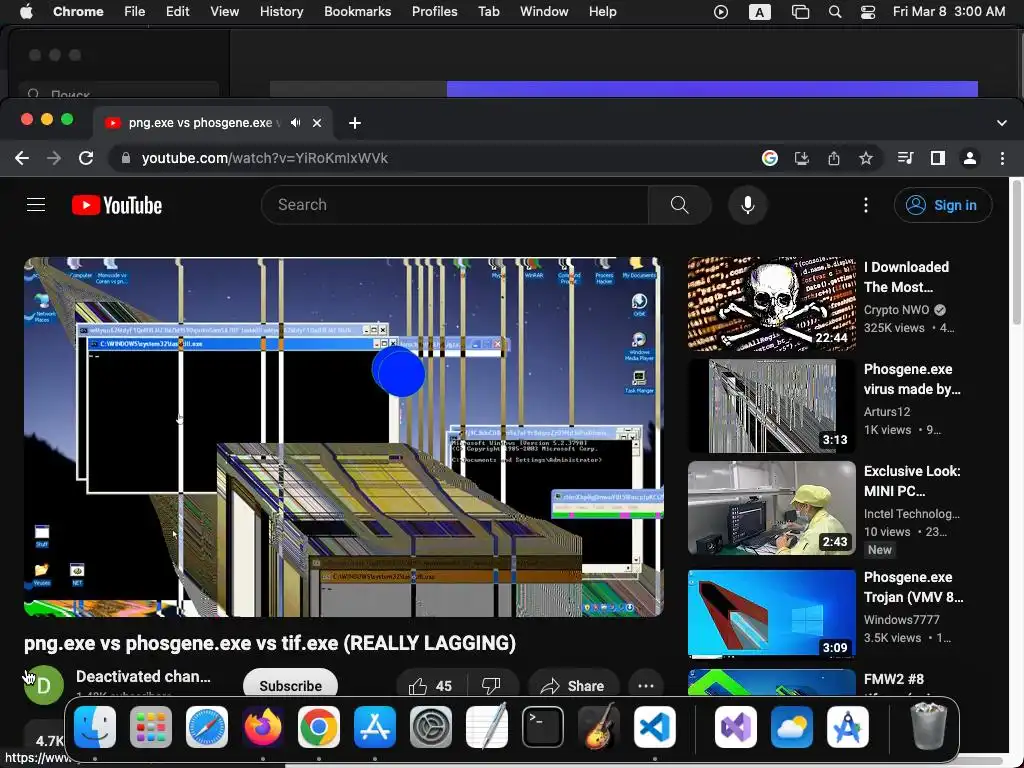Share this page via Chrome share icon
The width and height of the screenshot is (1024, 768).
tap(834, 158)
